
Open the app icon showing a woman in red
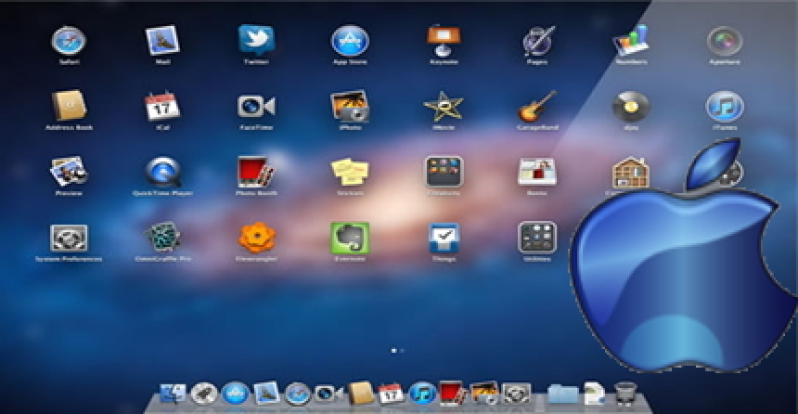click(x=537, y=172)
